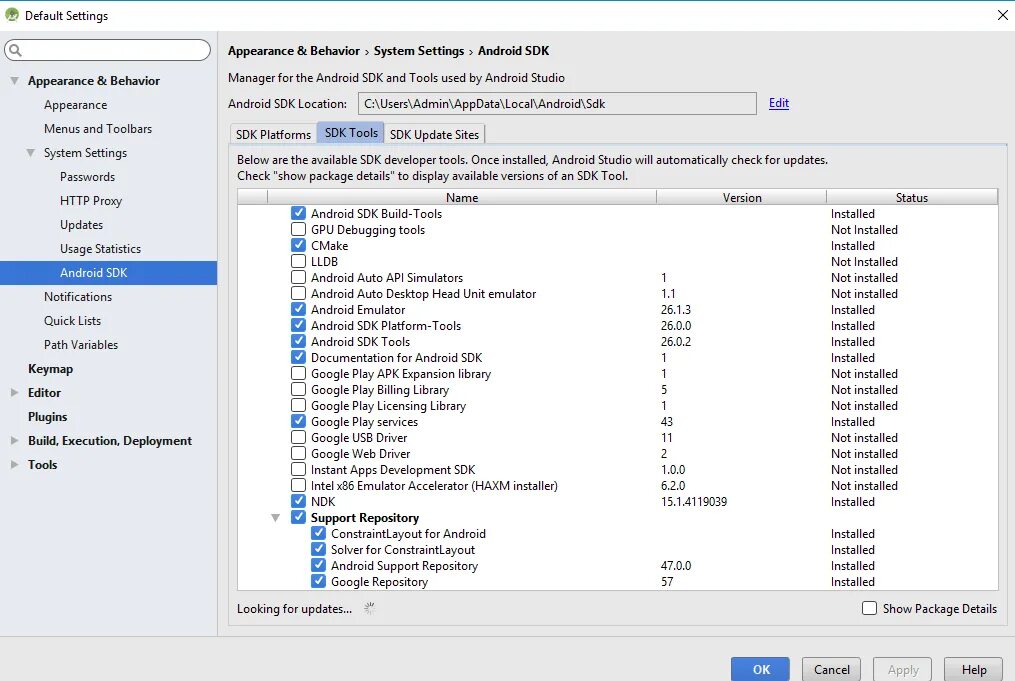Select HTTP Proxy settings
The image size is (1015, 681).
91,201
